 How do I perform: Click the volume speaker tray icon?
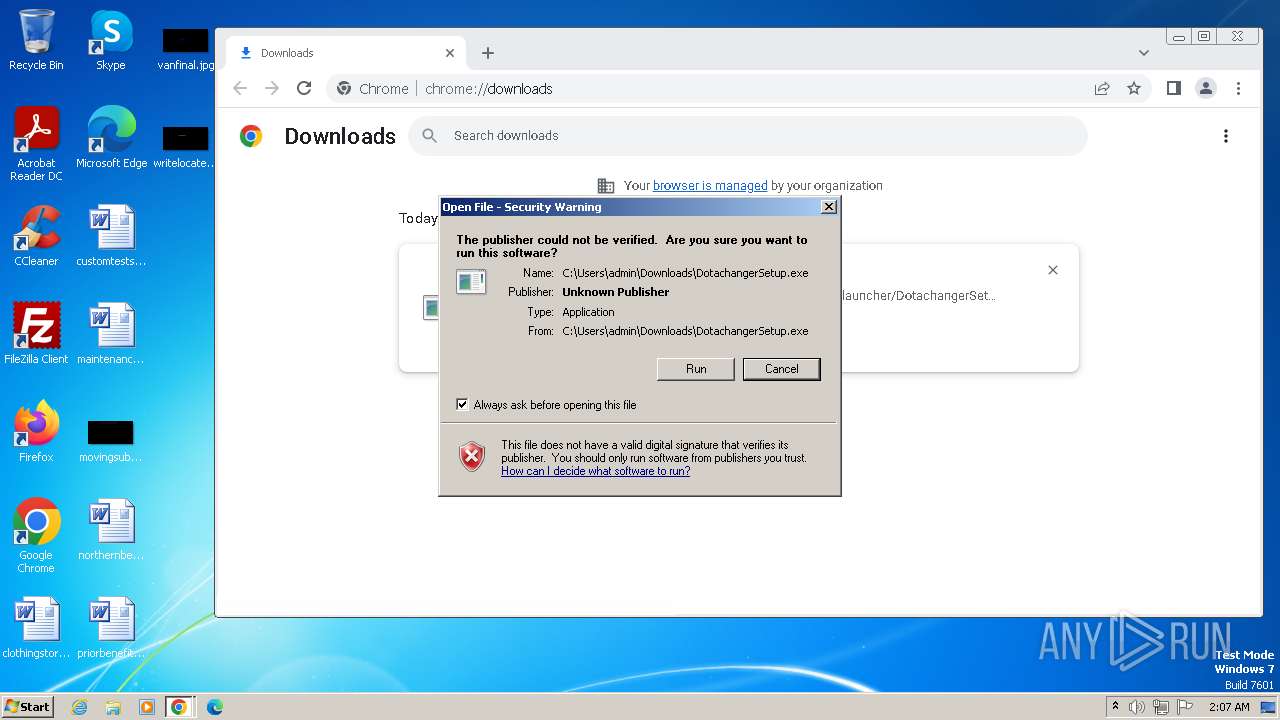pyautogui.click(x=1137, y=707)
